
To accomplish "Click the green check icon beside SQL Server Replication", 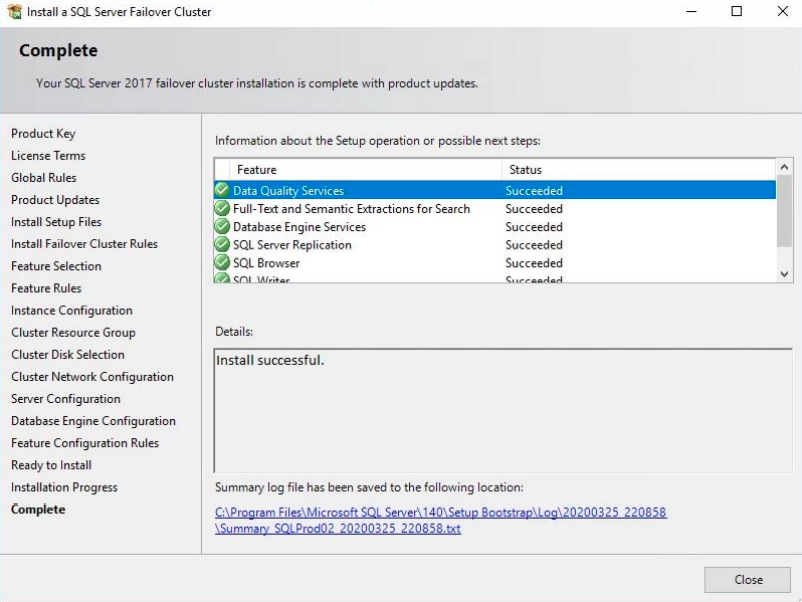I will pos(222,244).
